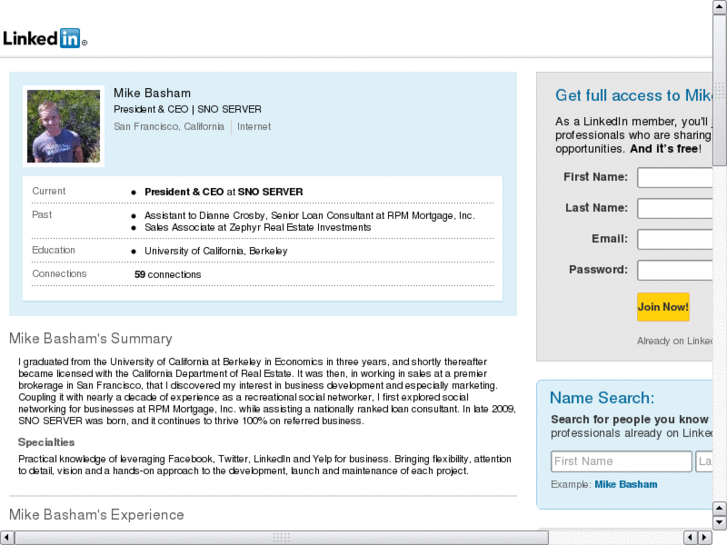727x545 pixels.
Task: Click the vertical scrollbar thumb
Action: click(x=719, y=90)
